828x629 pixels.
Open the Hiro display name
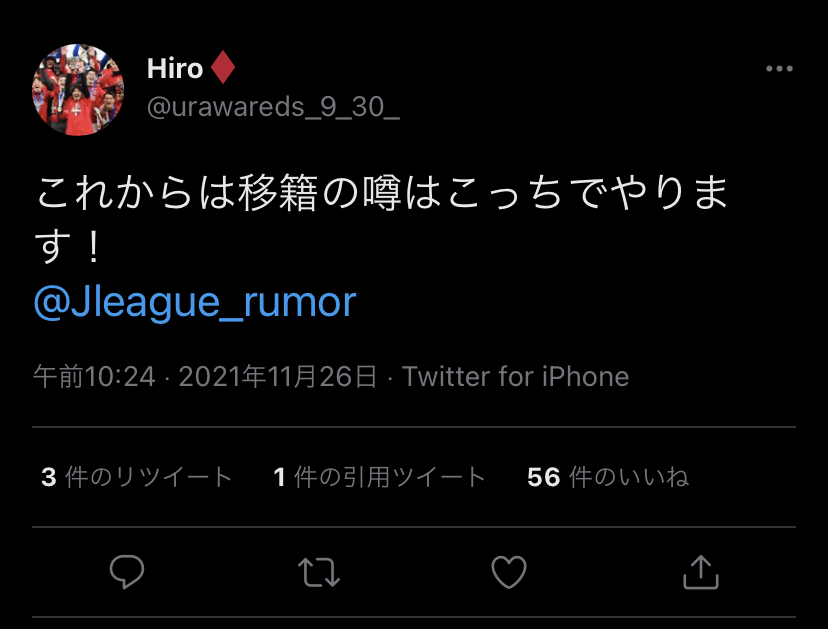tap(175, 68)
